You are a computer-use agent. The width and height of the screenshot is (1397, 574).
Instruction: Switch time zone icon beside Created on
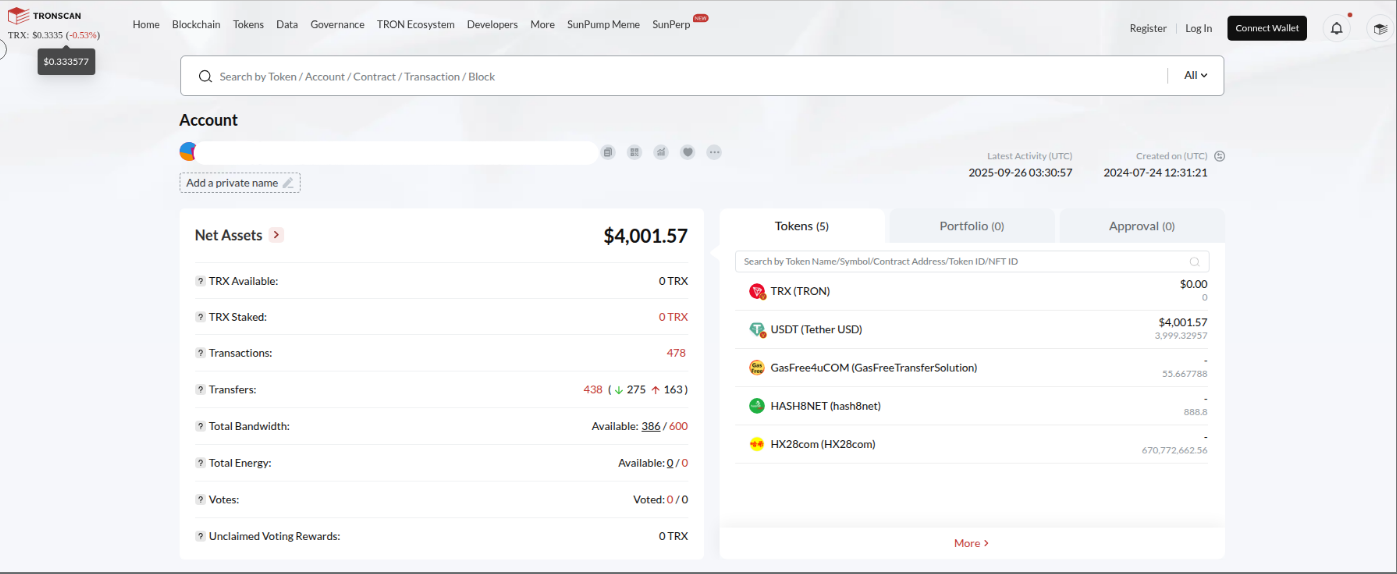(x=1219, y=156)
